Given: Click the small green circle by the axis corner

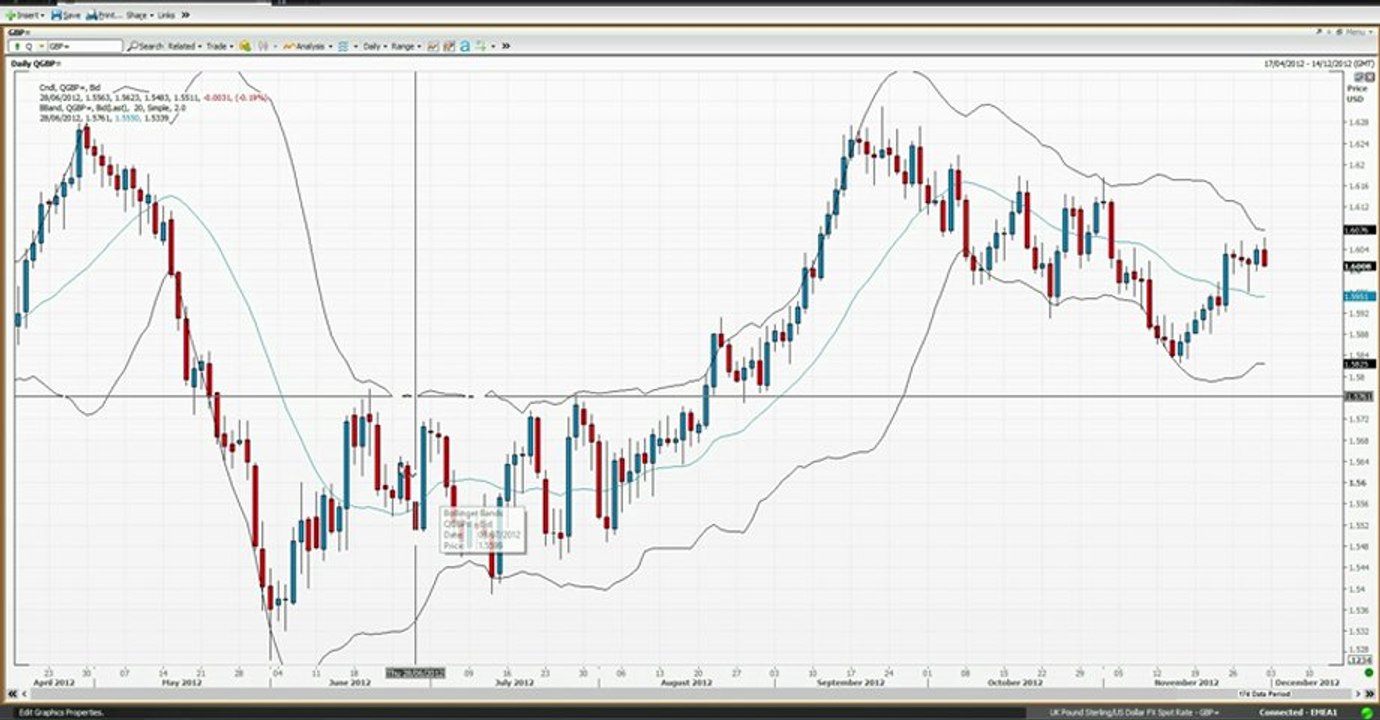Looking at the screenshot, I should coord(1369,672).
